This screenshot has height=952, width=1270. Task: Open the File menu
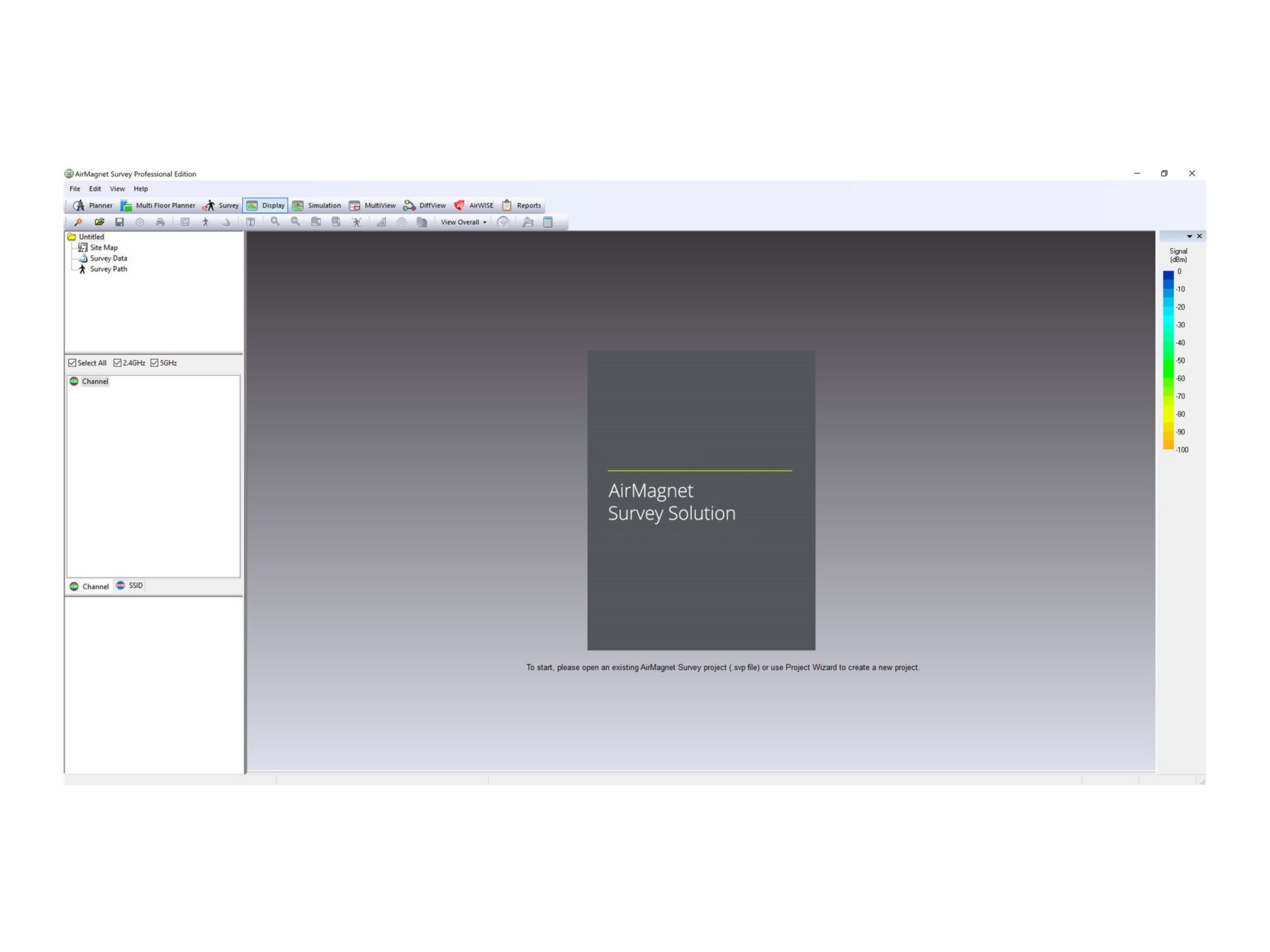(75, 189)
